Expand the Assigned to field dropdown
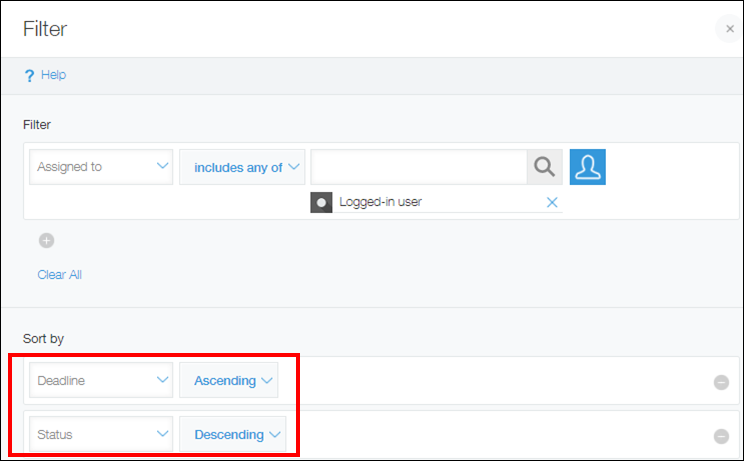Image resolution: width=744 pixels, height=461 pixels. [101, 167]
